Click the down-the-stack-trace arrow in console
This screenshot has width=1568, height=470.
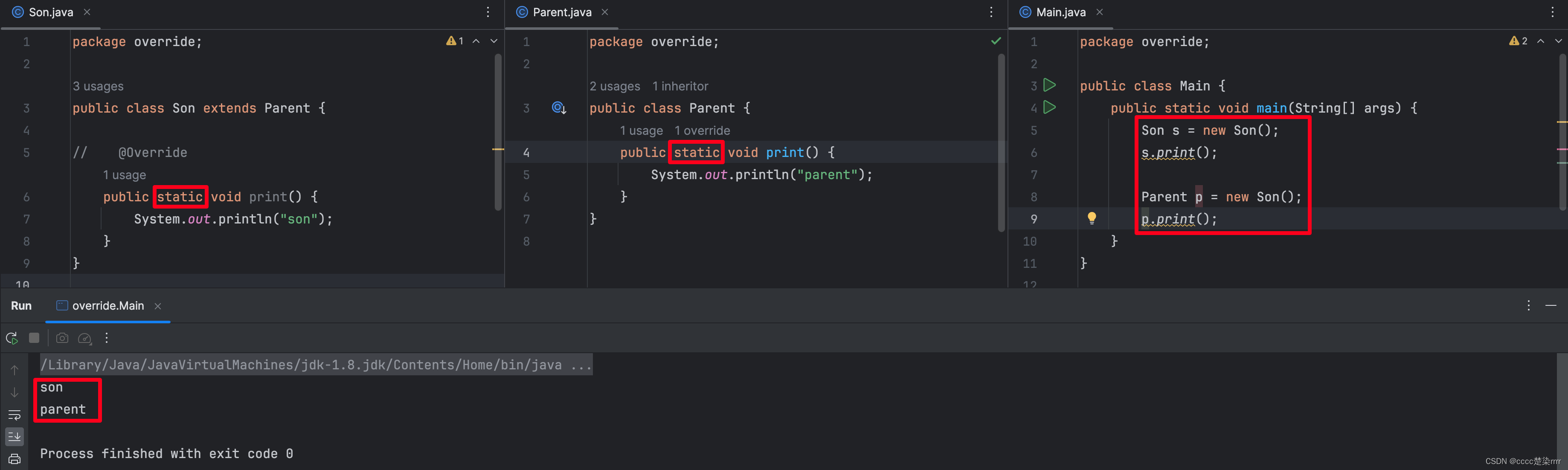pos(15,392)
